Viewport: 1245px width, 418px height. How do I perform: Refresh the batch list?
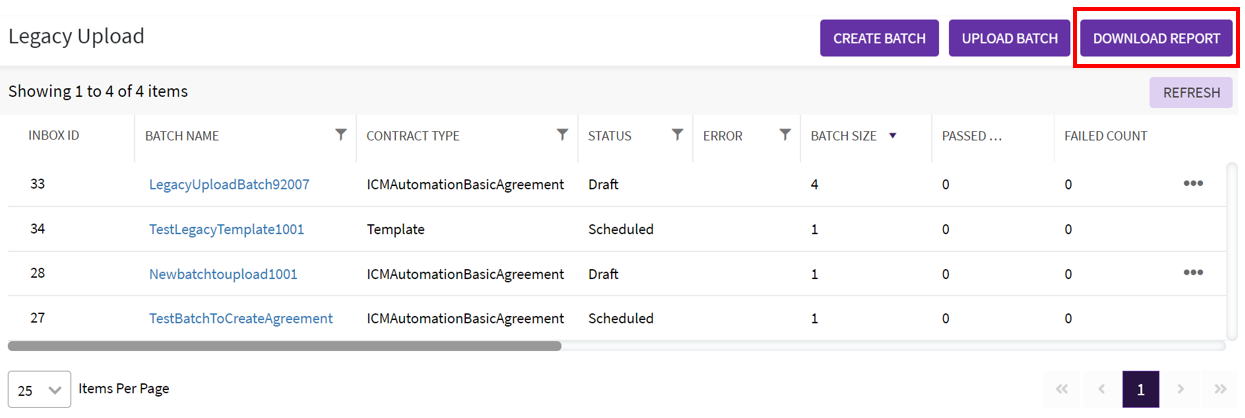point(1191,93)
